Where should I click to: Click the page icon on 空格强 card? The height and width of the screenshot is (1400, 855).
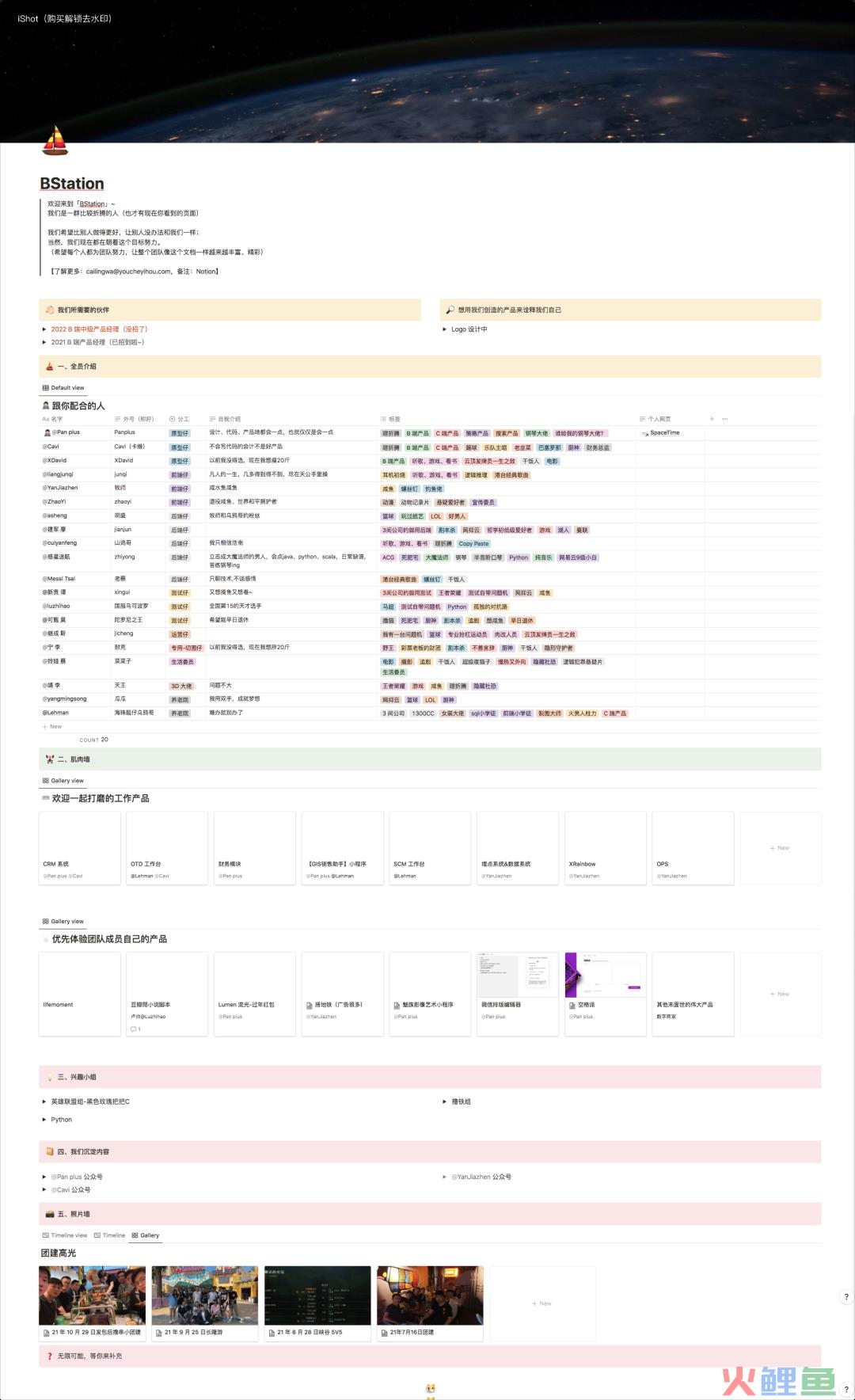coord(572,1005)
